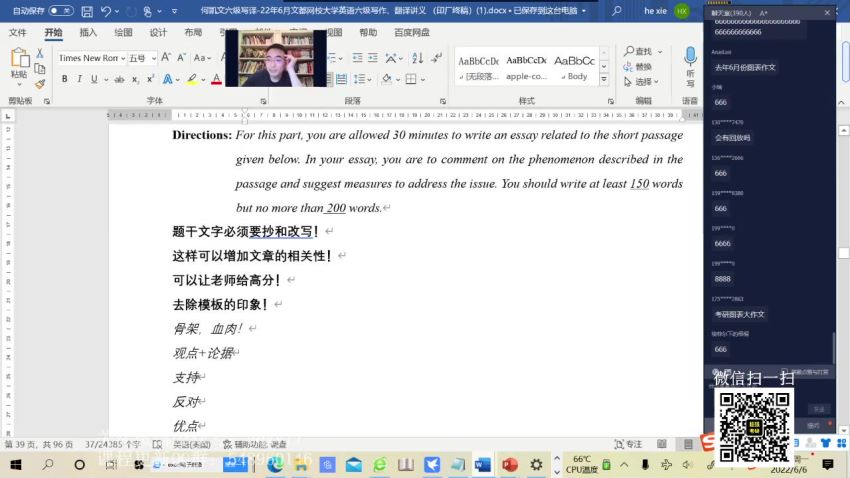850x478 pixels.
Task: Open the PowerPoint icon in taskbar
Action: pos(510,465)
